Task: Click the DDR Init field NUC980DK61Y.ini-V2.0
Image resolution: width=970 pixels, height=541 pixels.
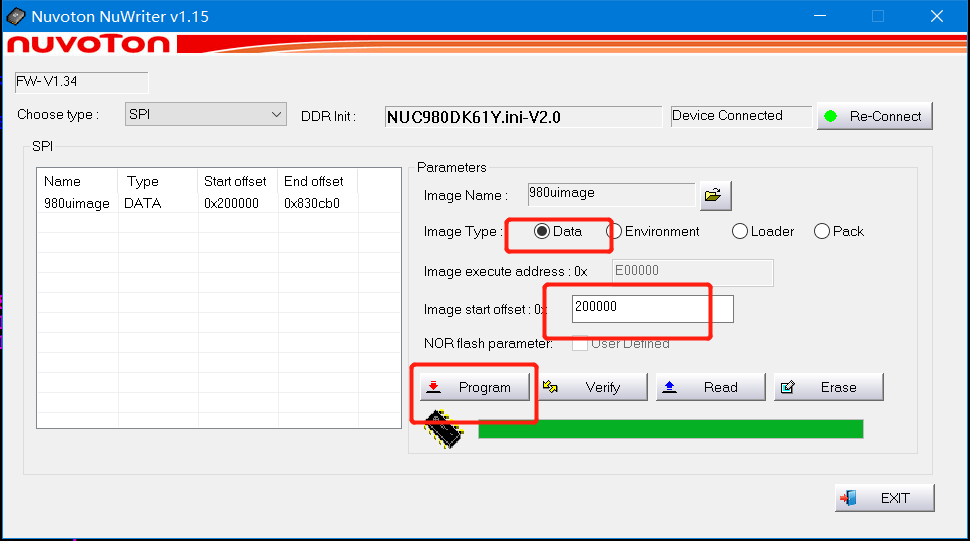Action: click(523, 117)
